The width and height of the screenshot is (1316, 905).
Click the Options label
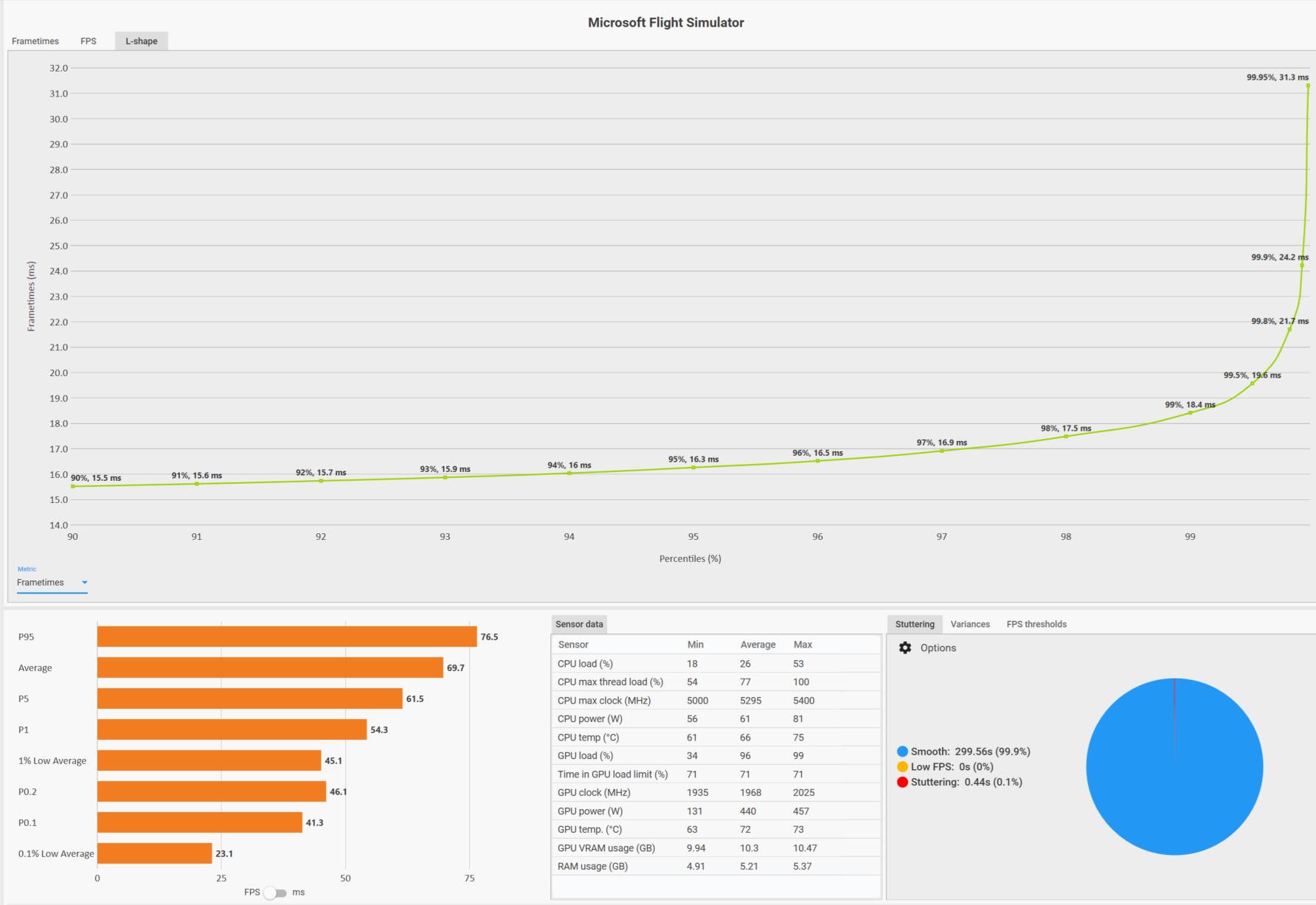coord(938,648)
